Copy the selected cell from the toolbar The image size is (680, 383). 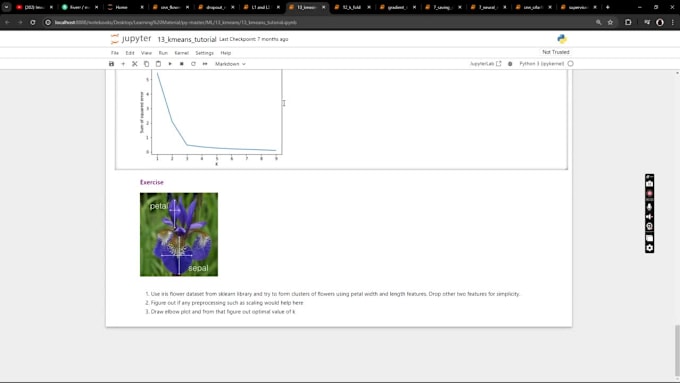coord(147,64)
